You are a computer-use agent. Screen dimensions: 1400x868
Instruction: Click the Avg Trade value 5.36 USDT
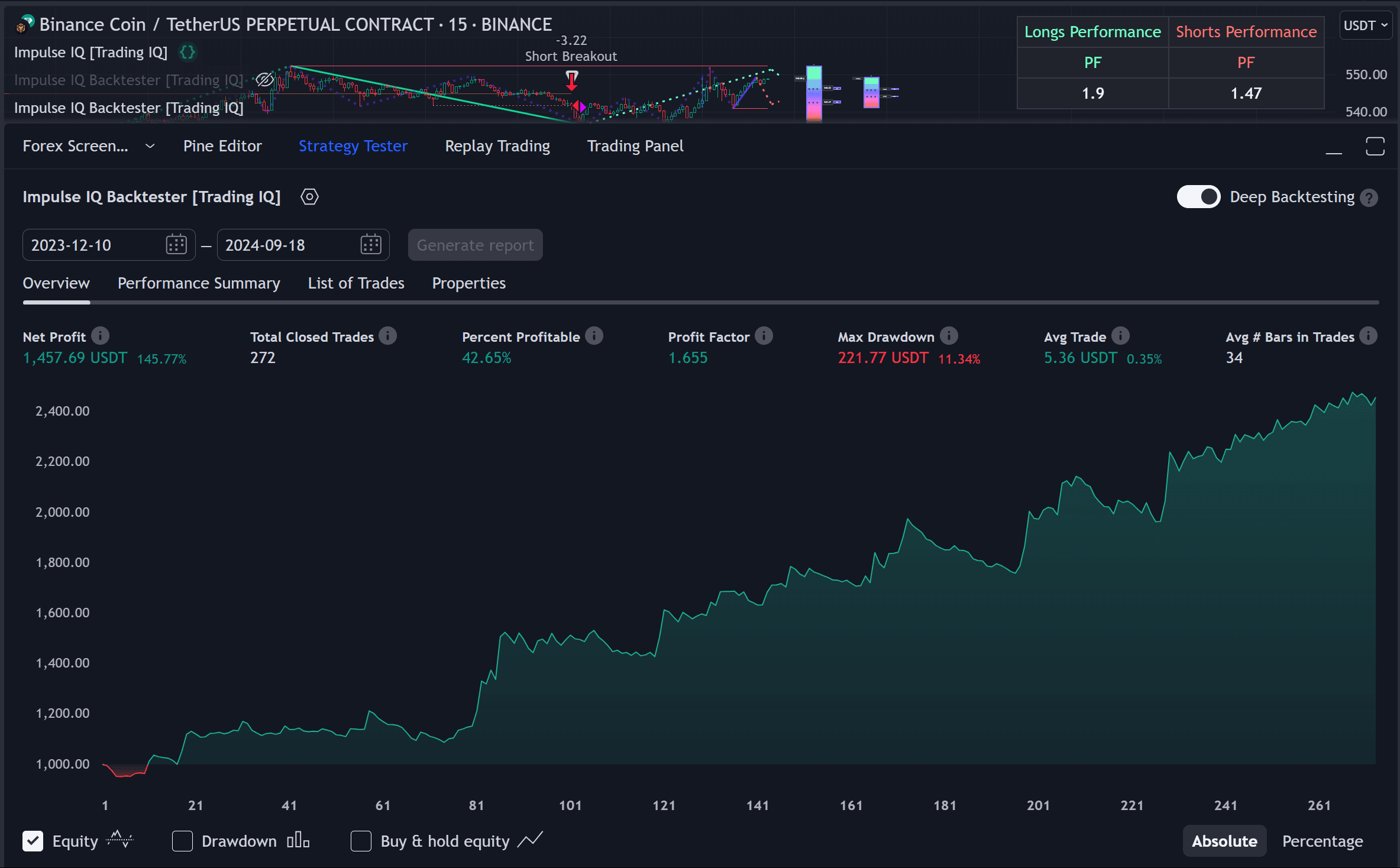[x=1081, y=358]
